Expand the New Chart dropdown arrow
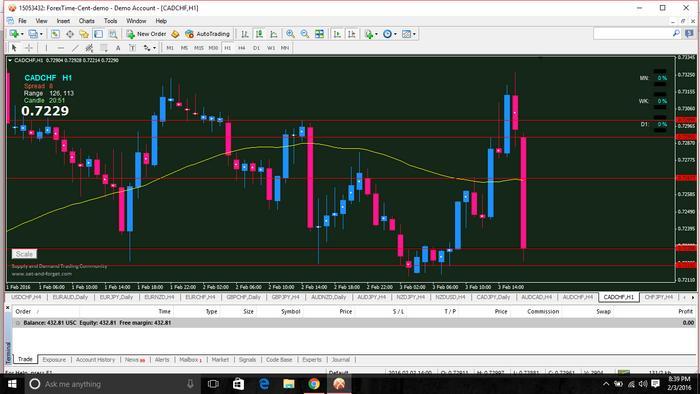This screenshot has height=394, width=700. [22, 34]
